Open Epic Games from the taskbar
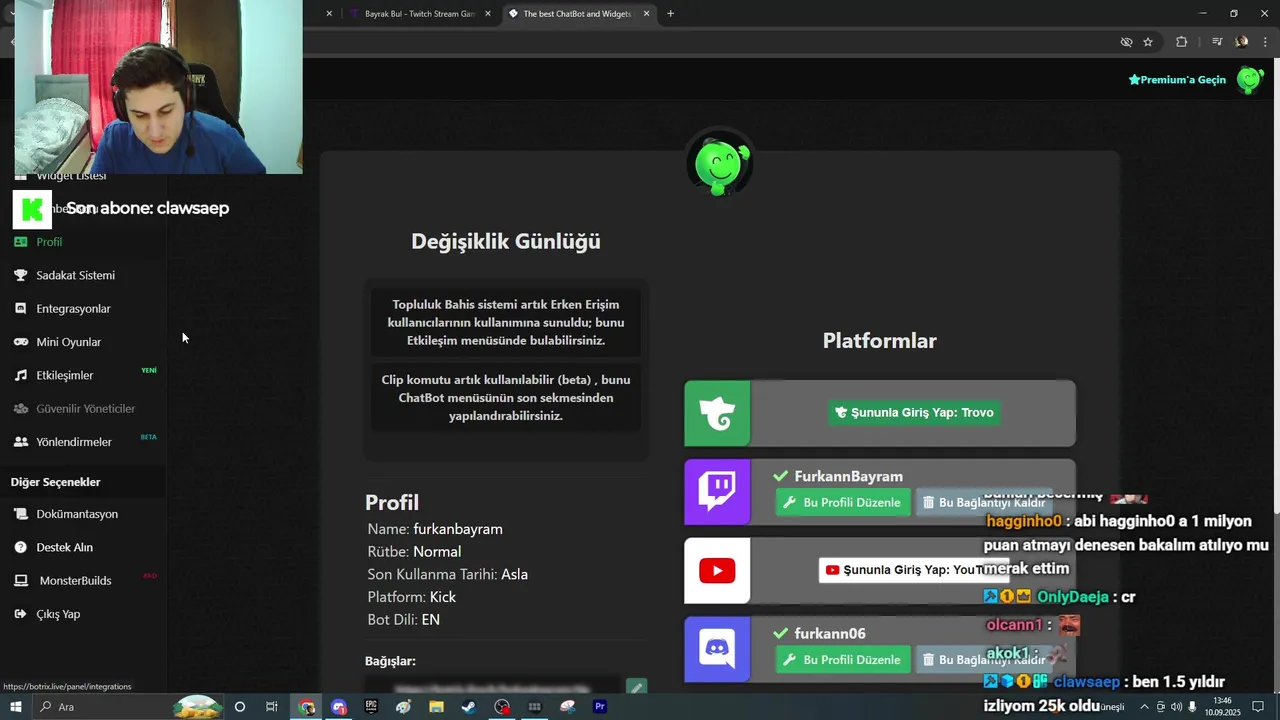 pos(371,707)
